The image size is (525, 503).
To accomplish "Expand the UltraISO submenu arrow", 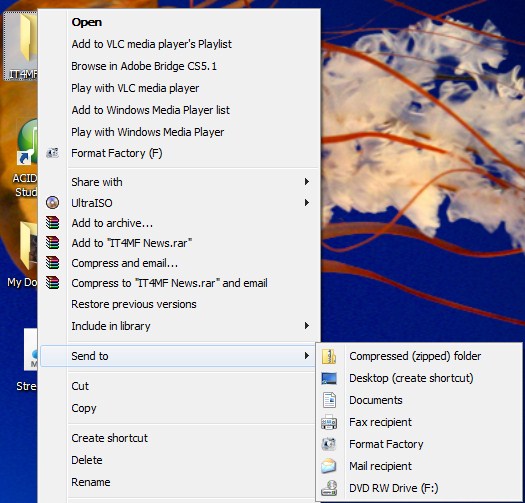I will [306, 203].
